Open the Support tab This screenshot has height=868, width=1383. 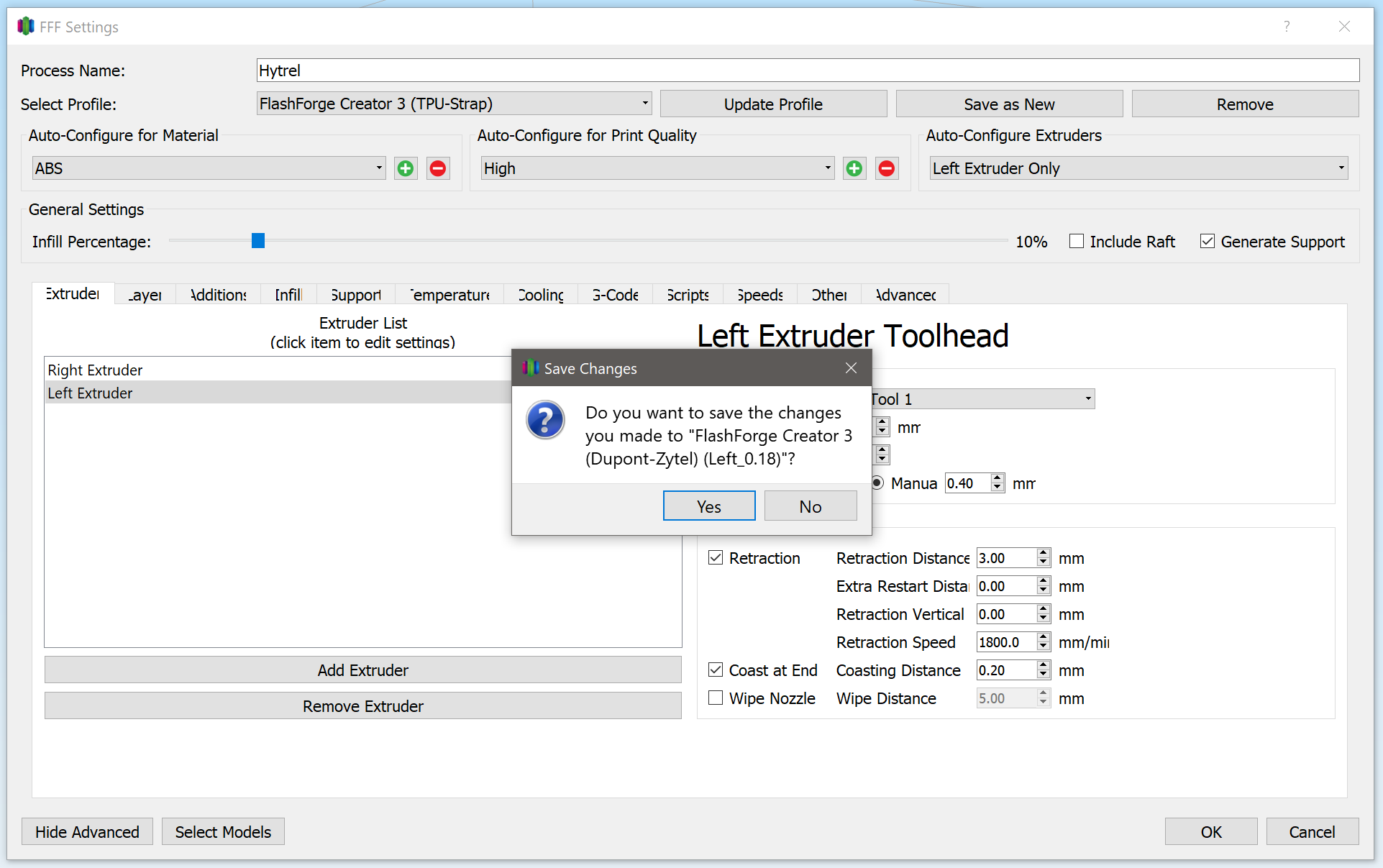click(356, 295)
